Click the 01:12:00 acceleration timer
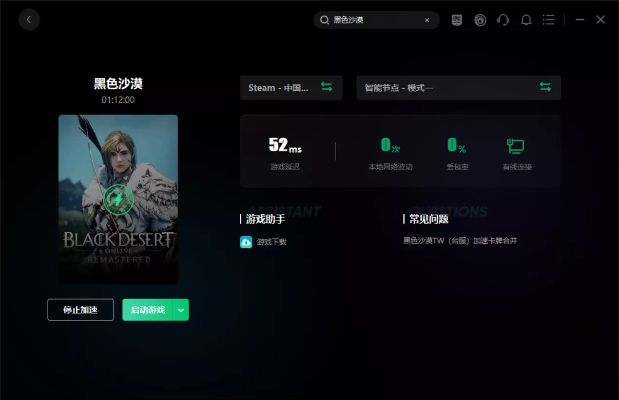 (118, 100)
